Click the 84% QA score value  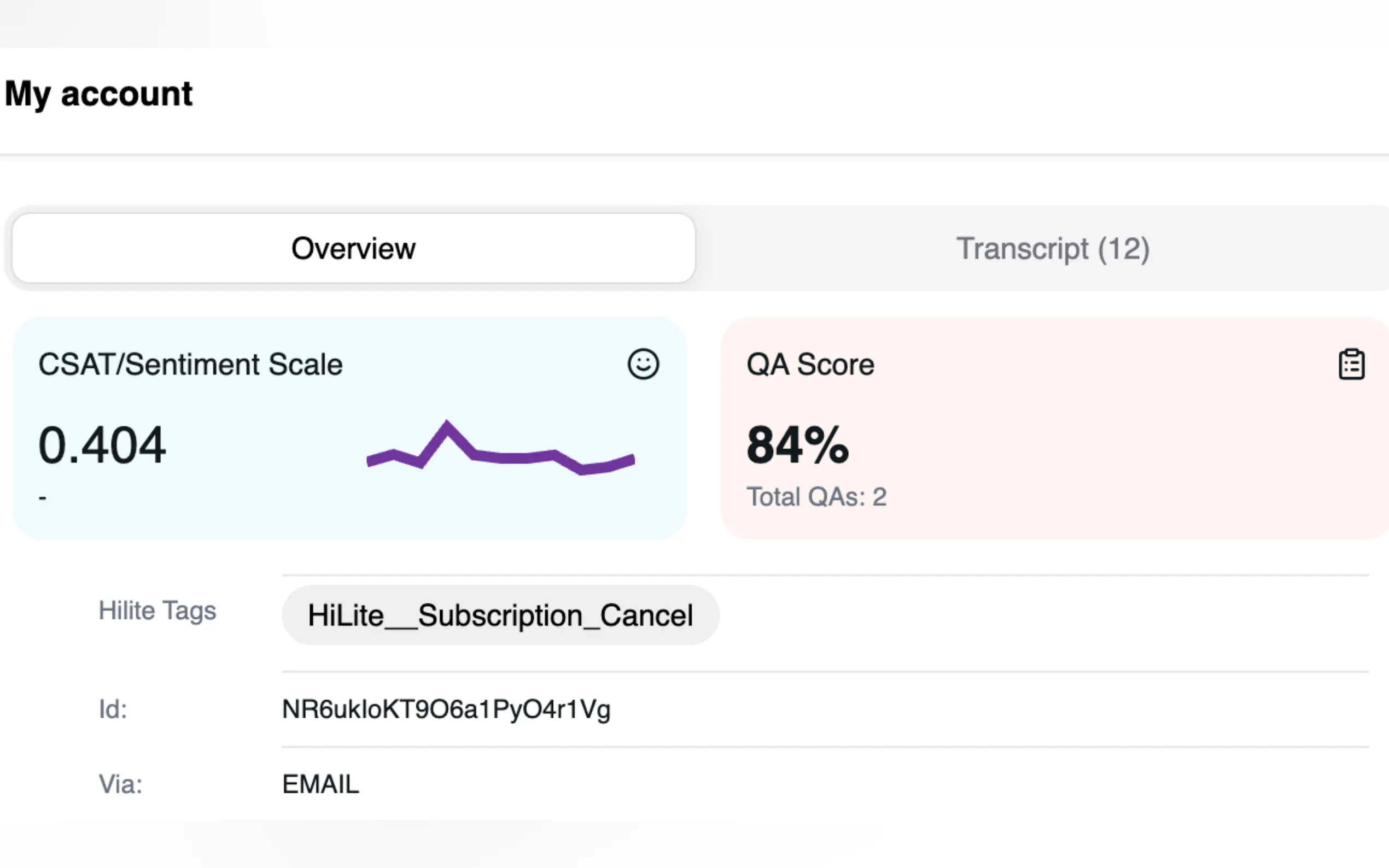[797, 445]
